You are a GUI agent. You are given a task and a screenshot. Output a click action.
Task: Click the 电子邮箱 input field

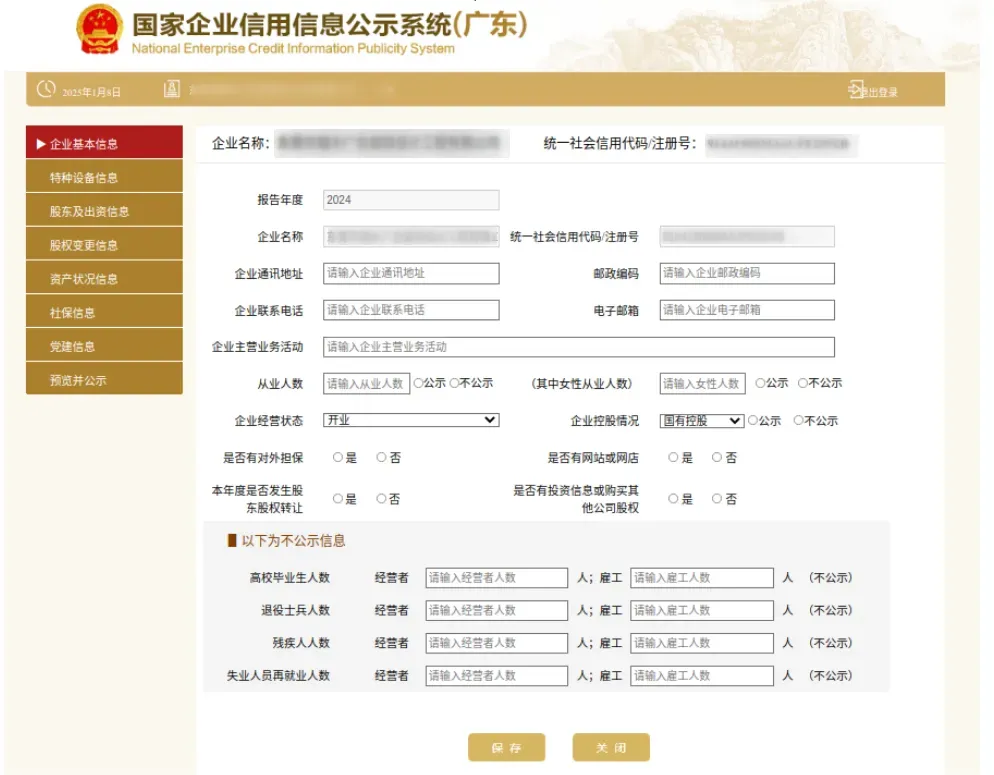[746, 310]
